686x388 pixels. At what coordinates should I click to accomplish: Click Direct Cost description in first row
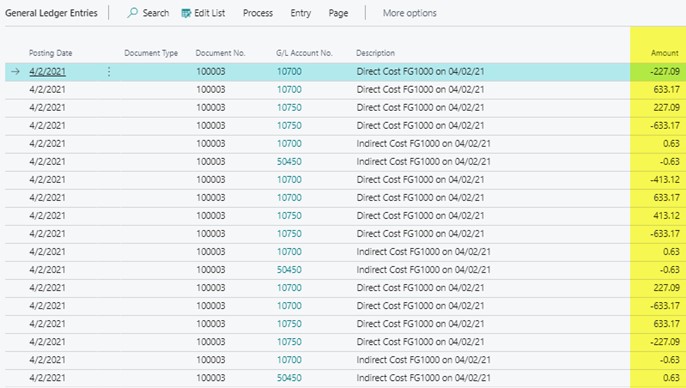click(x=420, y=71)
